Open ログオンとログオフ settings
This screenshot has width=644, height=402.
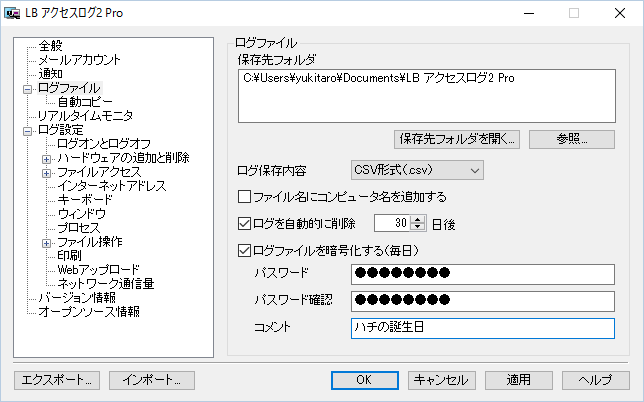[104, 144]
